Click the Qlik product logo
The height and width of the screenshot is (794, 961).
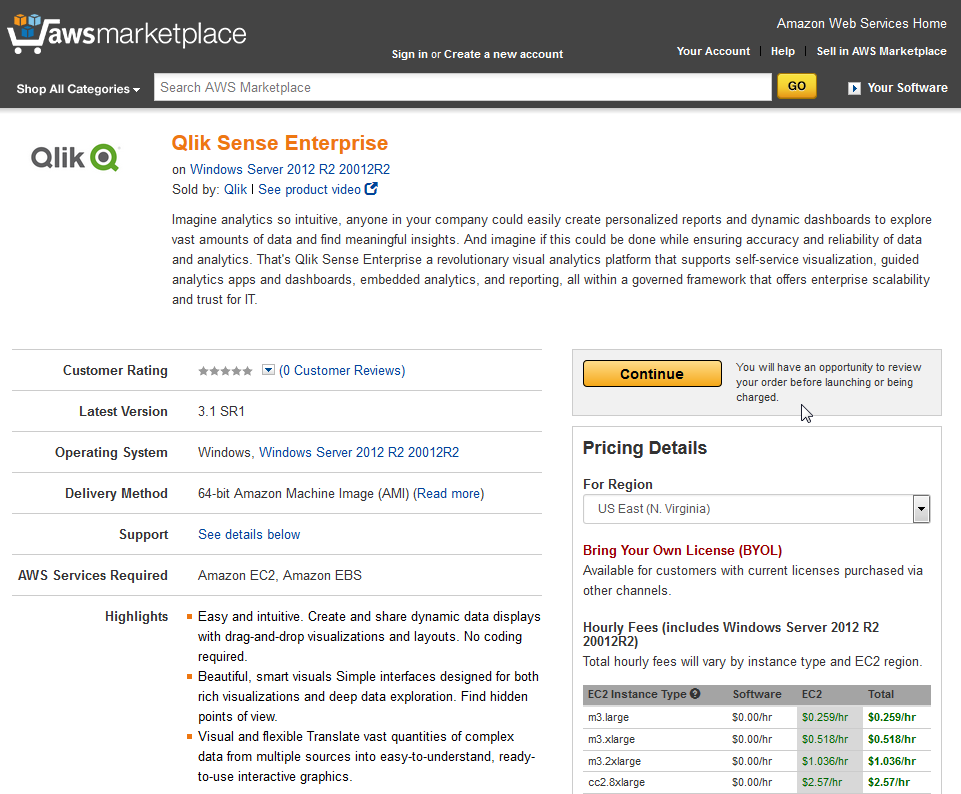tap(75, 157)
